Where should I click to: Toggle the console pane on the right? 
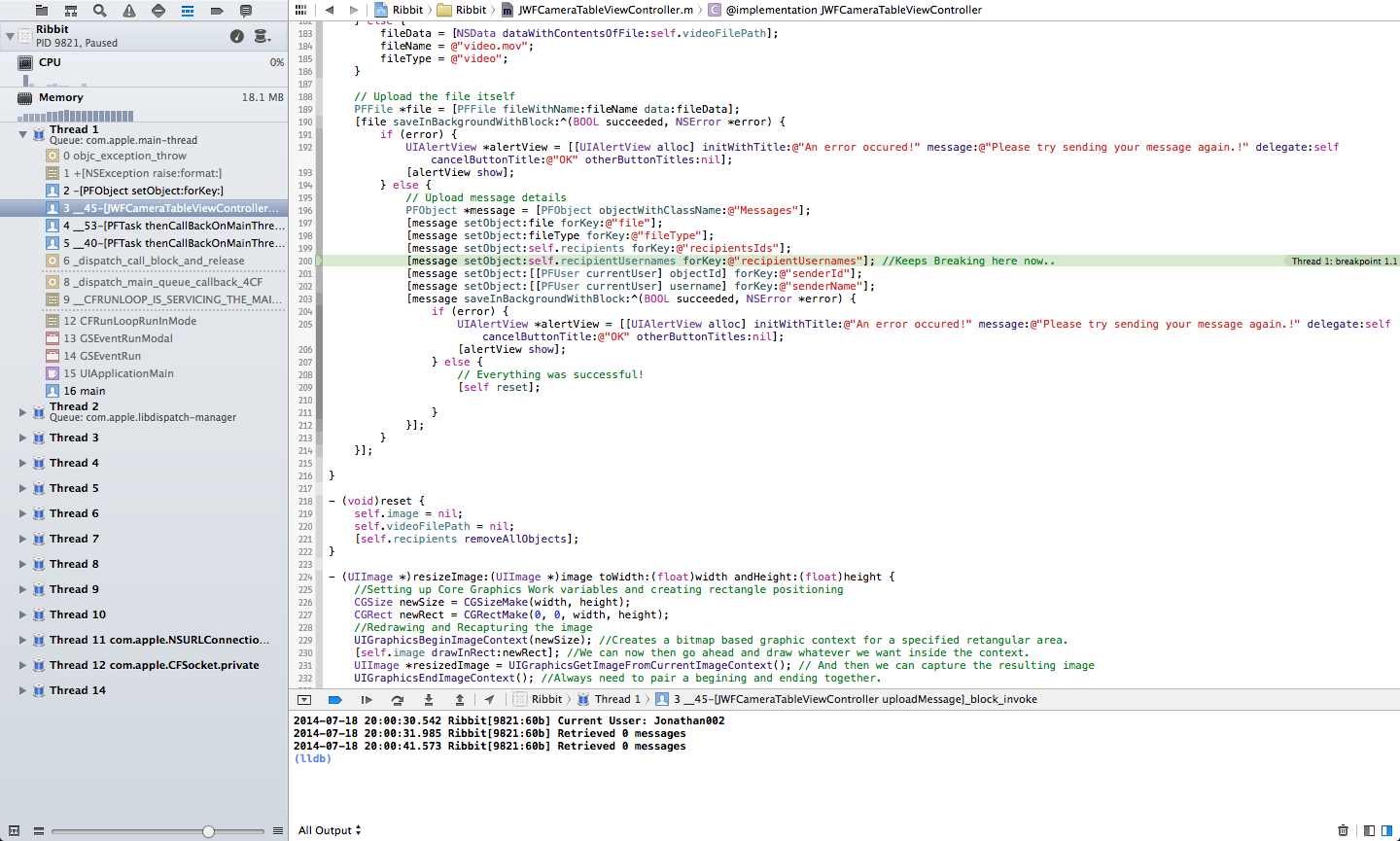pos(1387,830)
